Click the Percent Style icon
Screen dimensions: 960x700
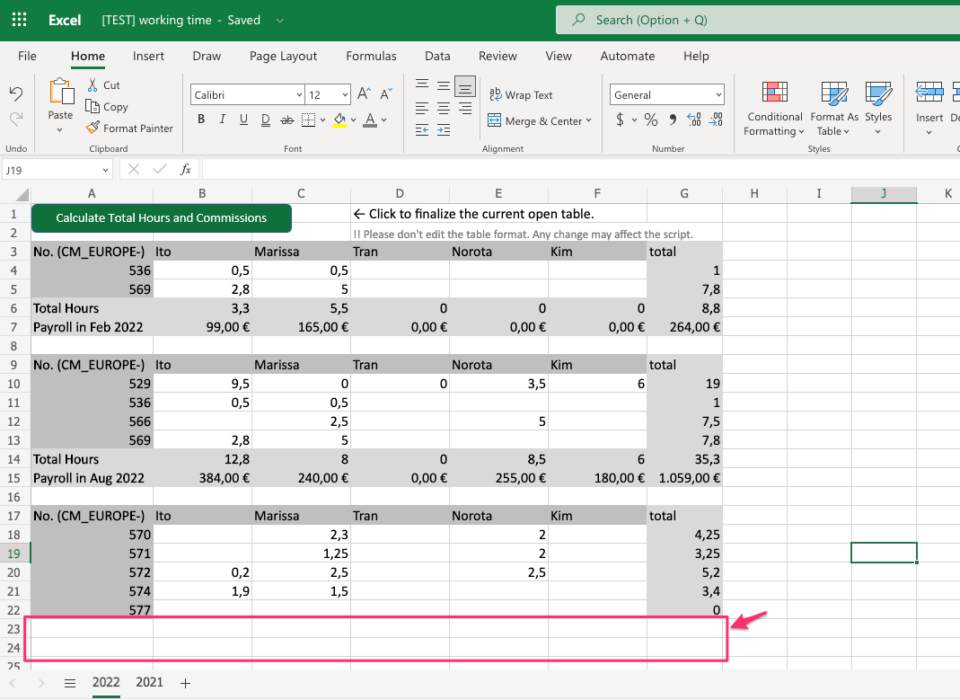tap(650, 120)
